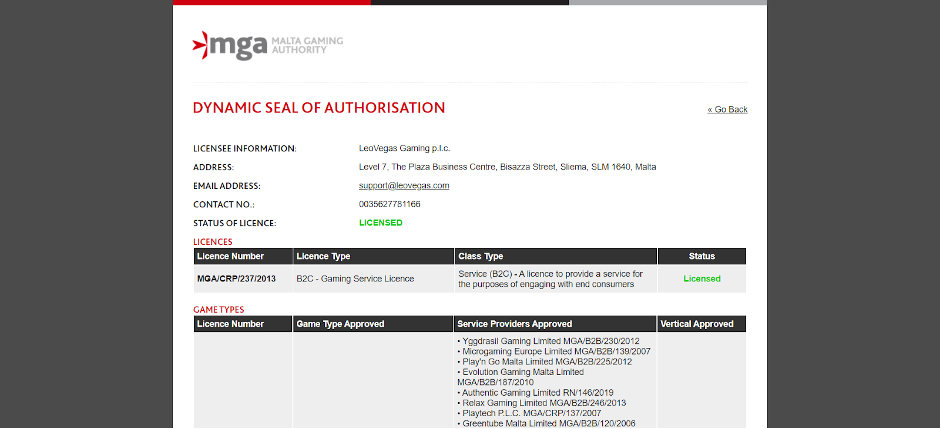The width and height of the screenshot is (941, 429).
Task: Click the ADDRESS label
Action: tap(213, 167)
